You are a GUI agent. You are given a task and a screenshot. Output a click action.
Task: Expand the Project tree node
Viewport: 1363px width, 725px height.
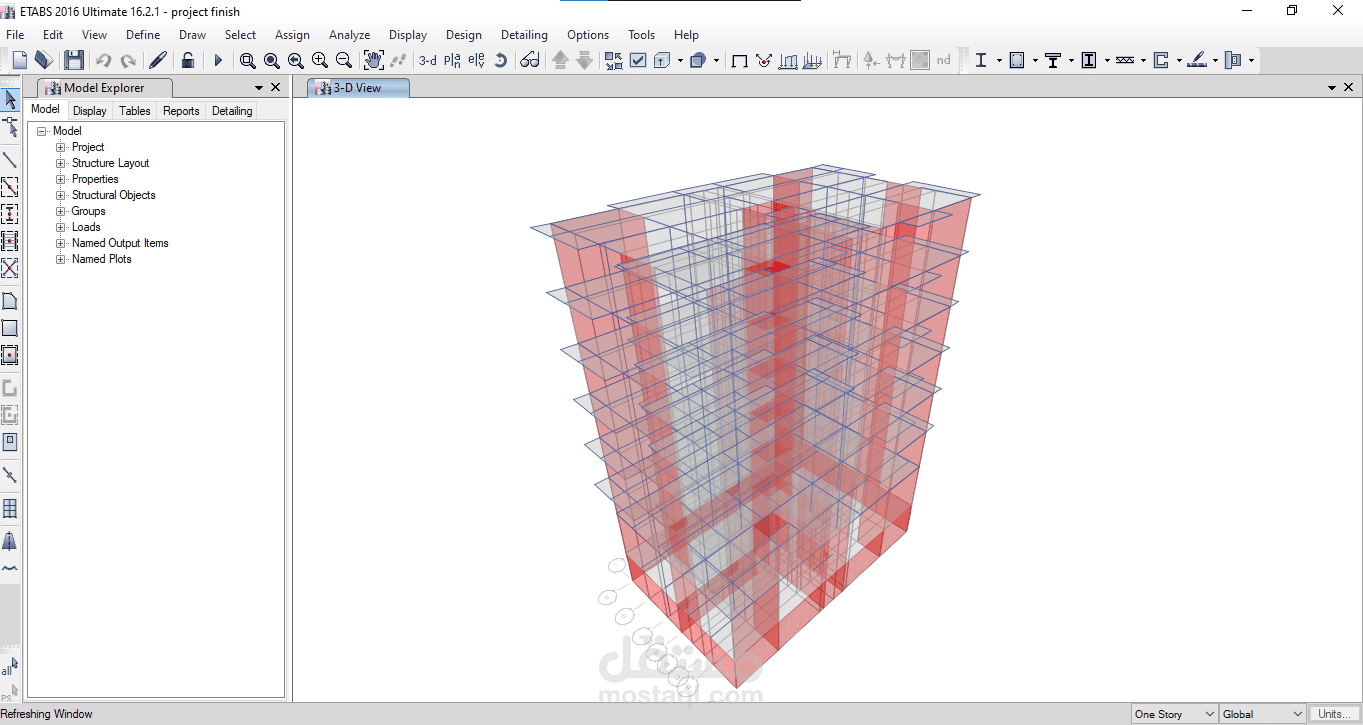click(61, 147)
